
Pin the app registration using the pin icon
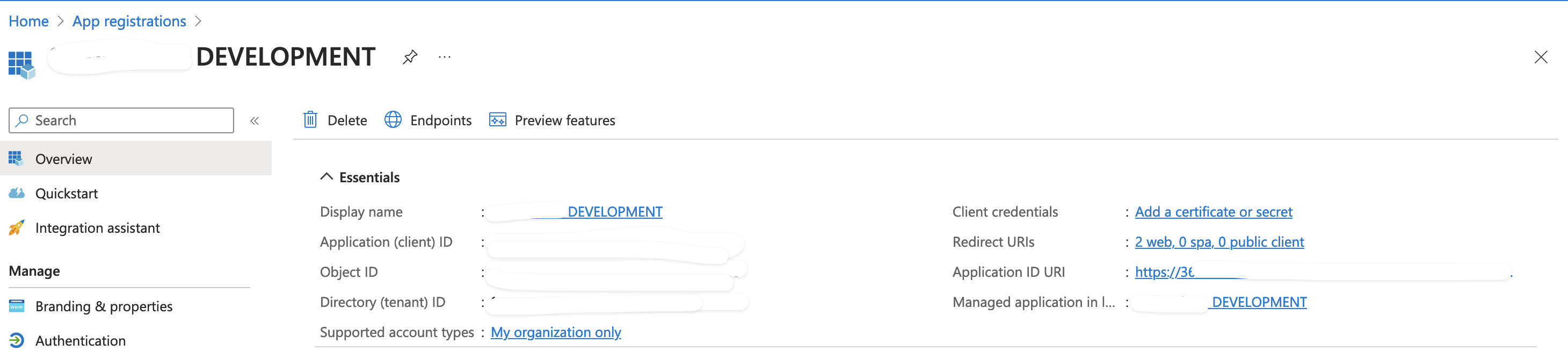[x=410, y=57]
